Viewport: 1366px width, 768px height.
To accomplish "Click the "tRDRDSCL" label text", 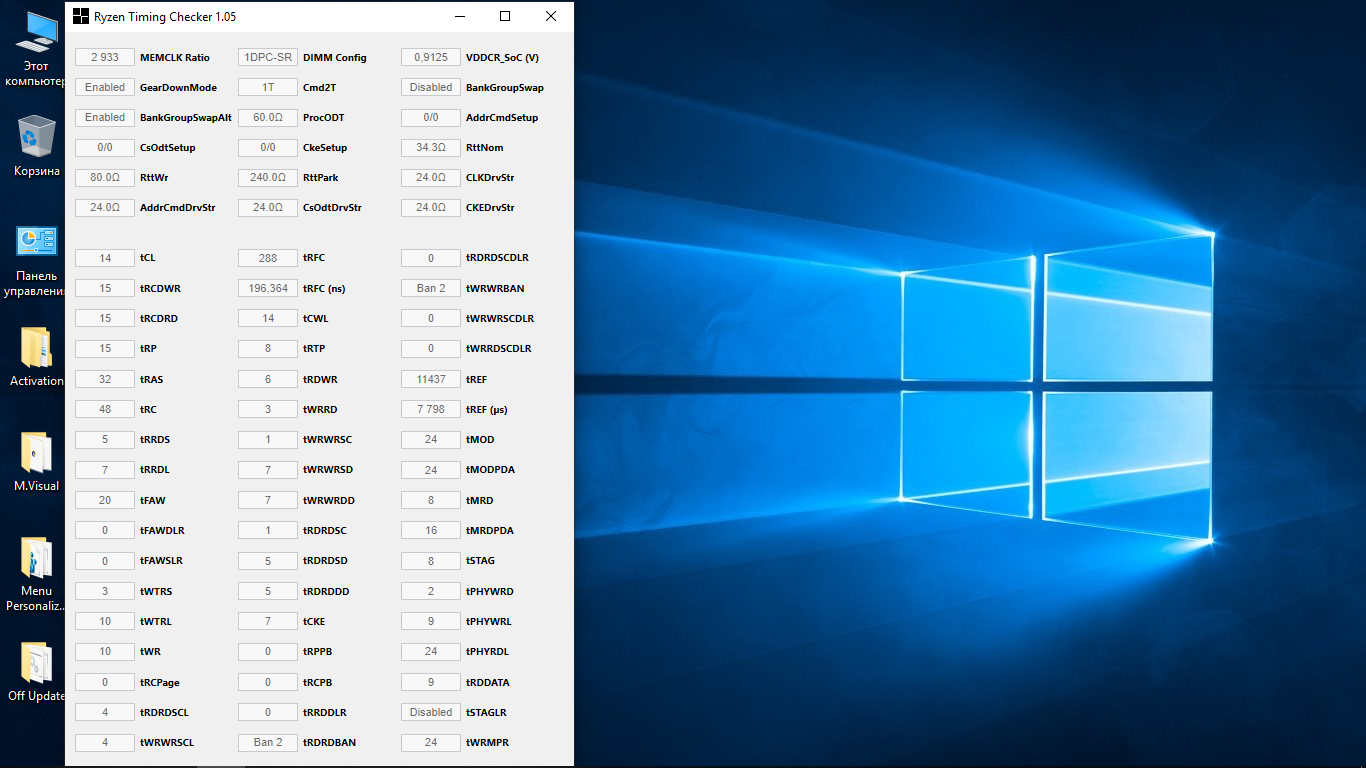I will click(x=164, y=713).
